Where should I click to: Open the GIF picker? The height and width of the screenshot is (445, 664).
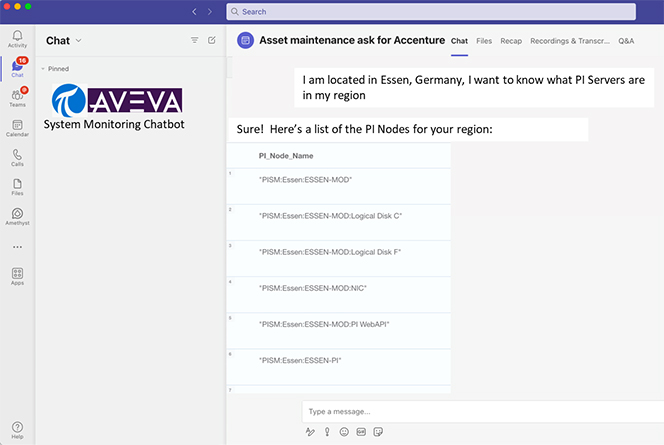tap(361, 431)
